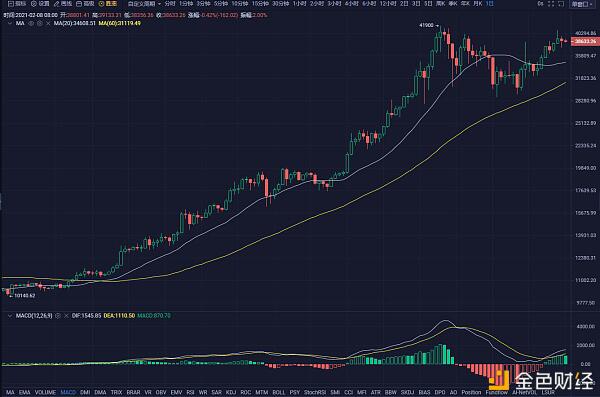Select the 1分钟 timeframe

click(186, 4)
